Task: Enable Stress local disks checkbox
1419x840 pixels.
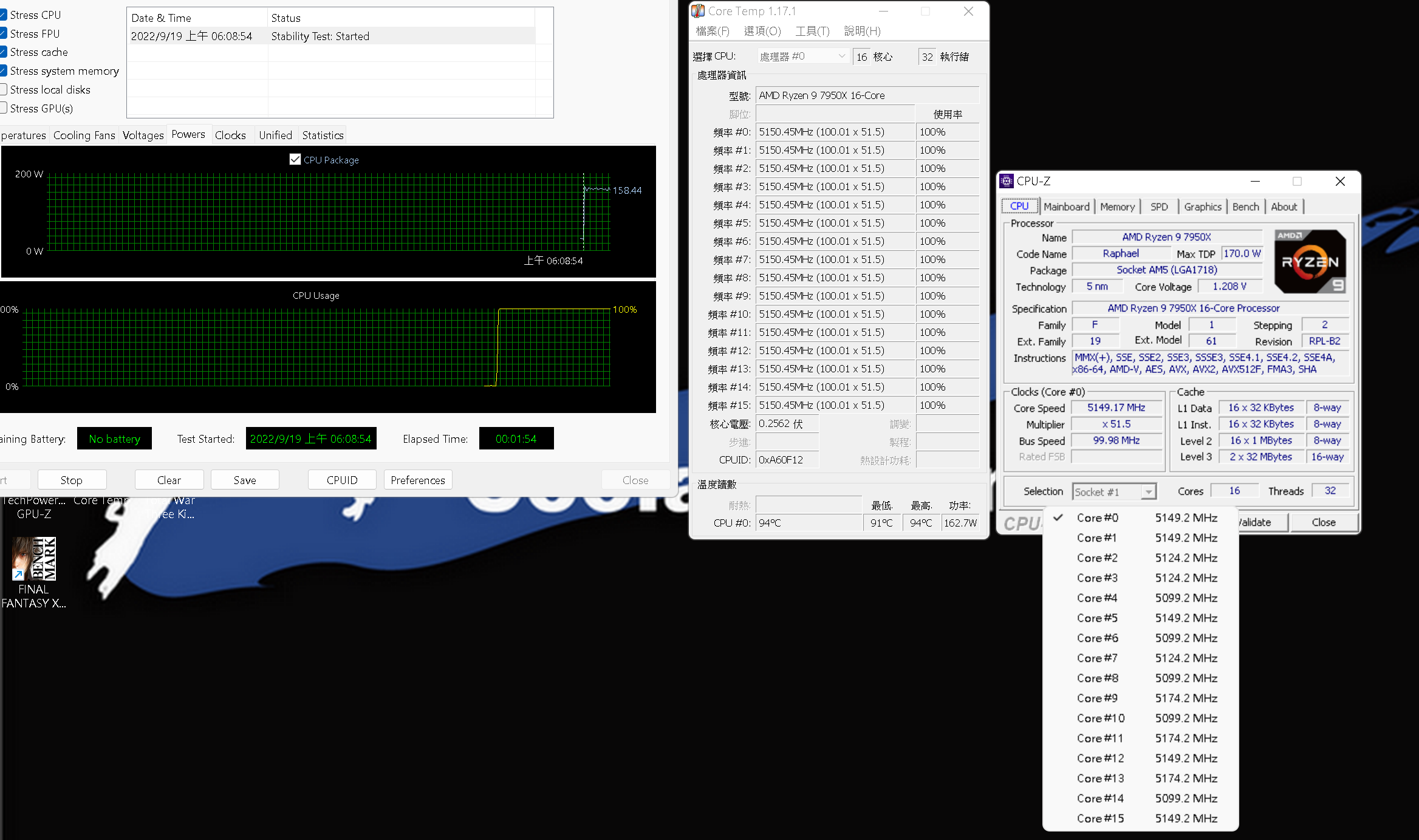Action: click(3, 90)
